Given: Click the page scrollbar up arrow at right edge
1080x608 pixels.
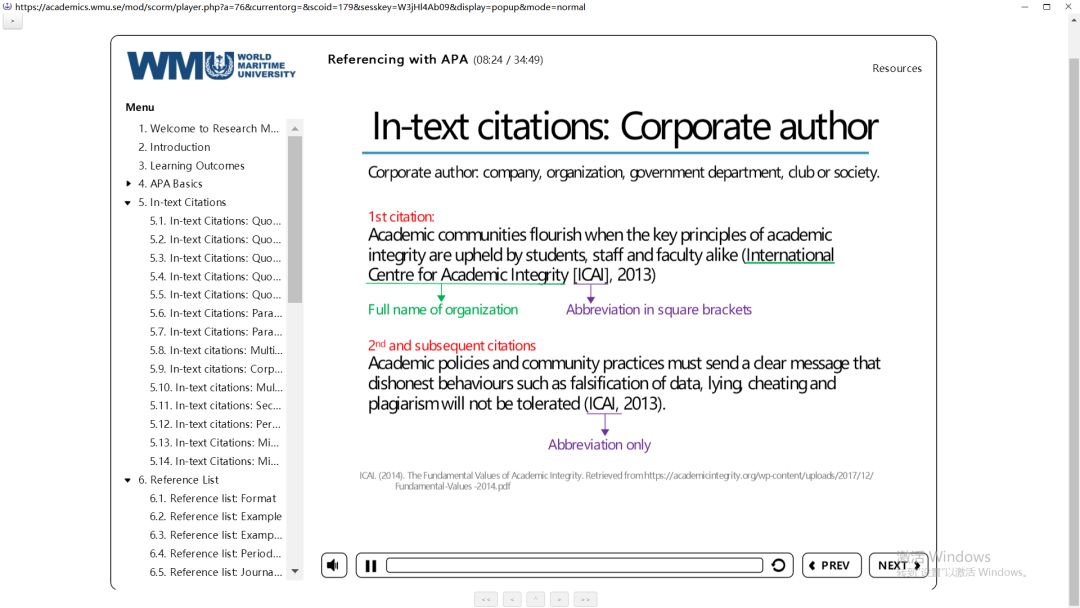Looking at the screenshot, I should tap(1074, 21).
